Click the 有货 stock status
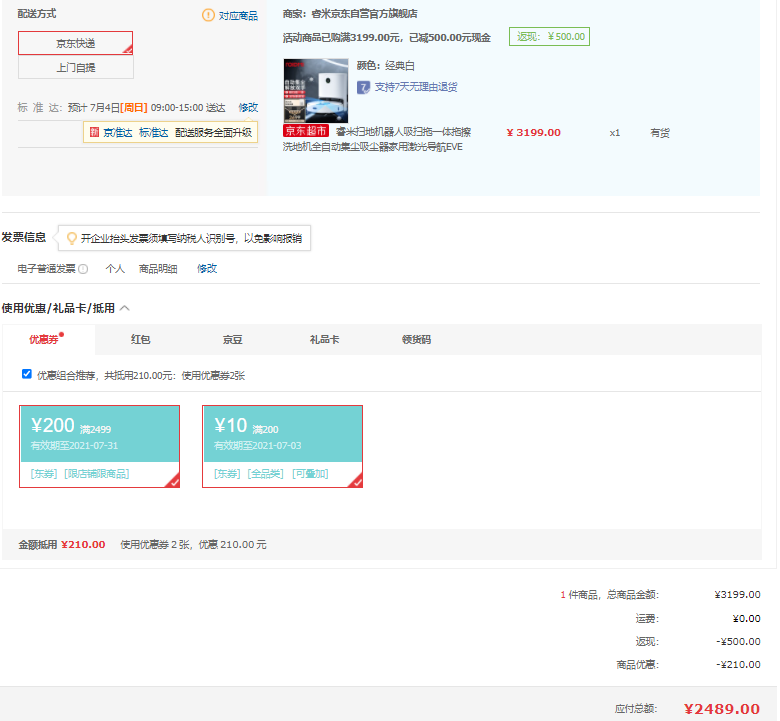 (x=660, y=133)
